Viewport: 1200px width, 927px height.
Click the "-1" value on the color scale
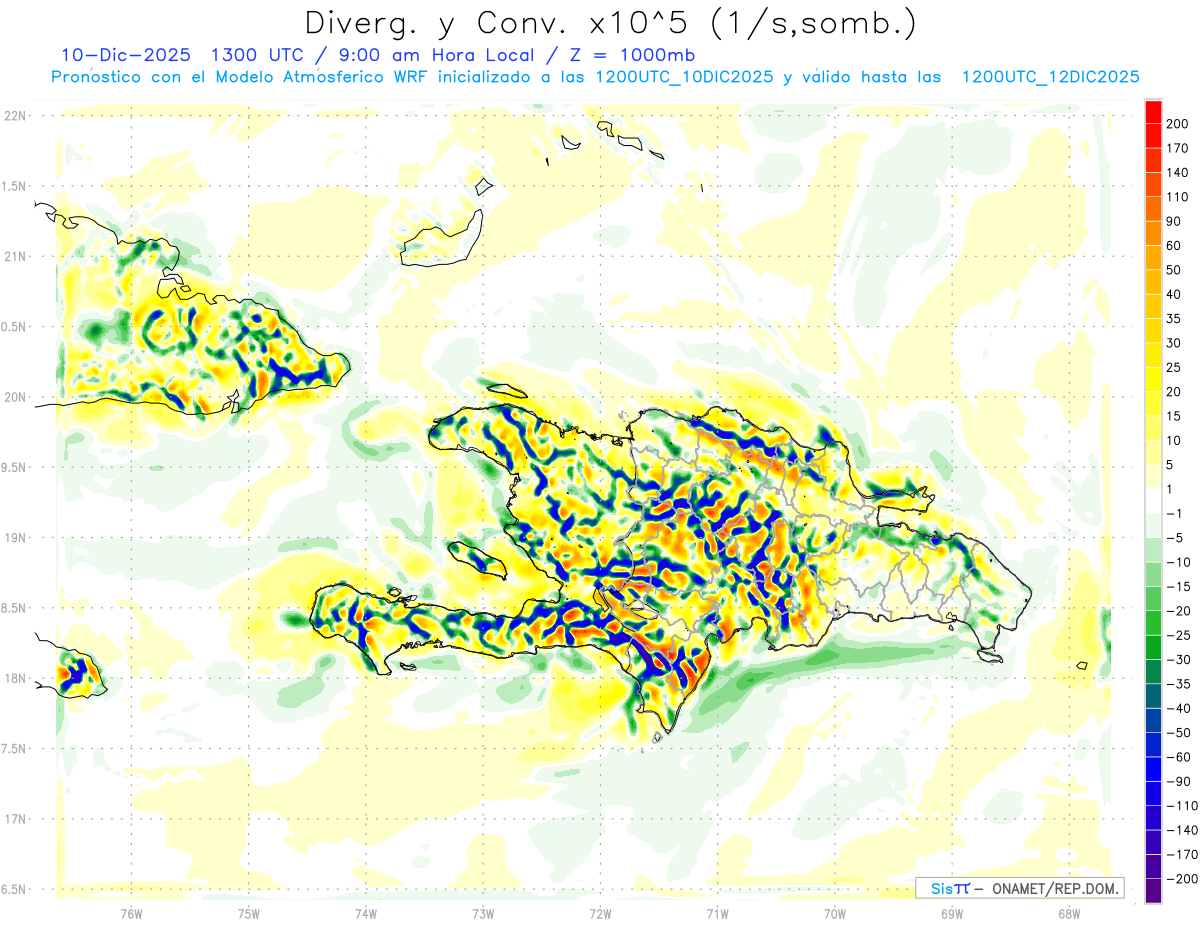(x=1175, y=513)
